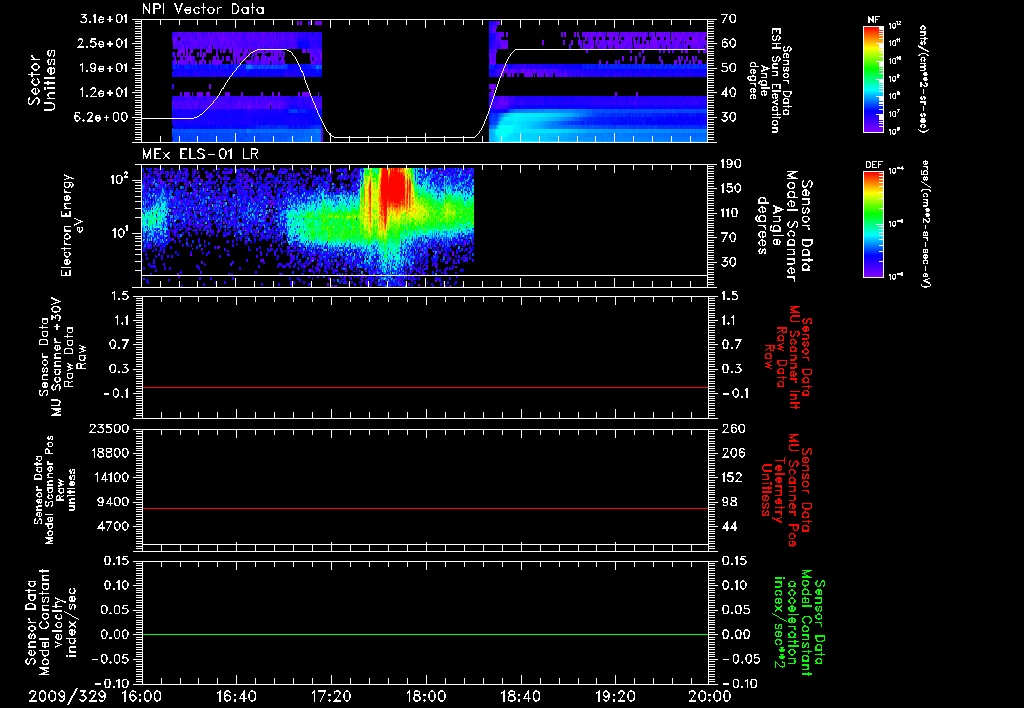Click the red line in the MU Scanner +30V panel
Screen dimensions: 1024x708
coord(424,387)
